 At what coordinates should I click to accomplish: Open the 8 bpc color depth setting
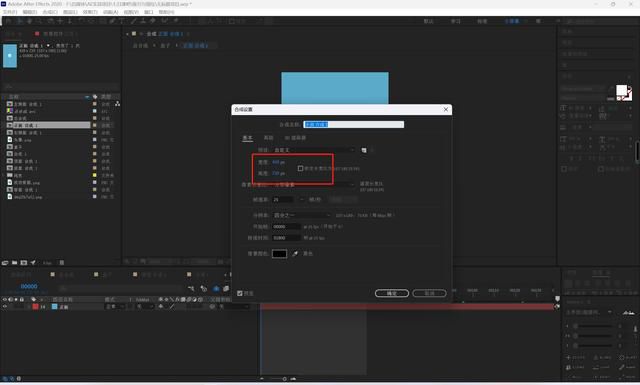click(47, 263)
